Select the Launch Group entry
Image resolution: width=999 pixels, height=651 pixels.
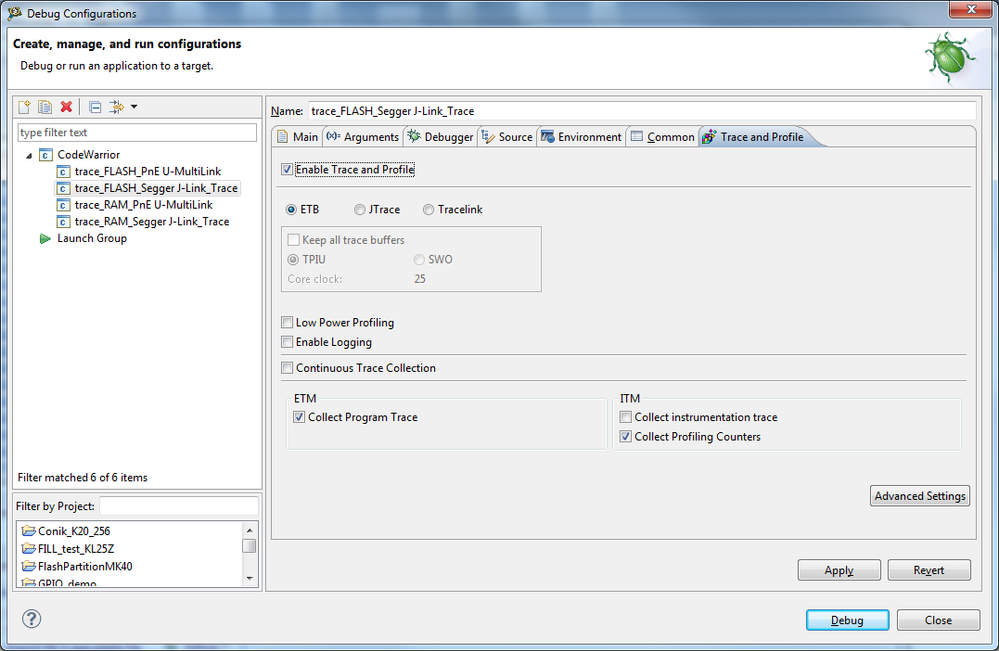[x=92, y=238]
